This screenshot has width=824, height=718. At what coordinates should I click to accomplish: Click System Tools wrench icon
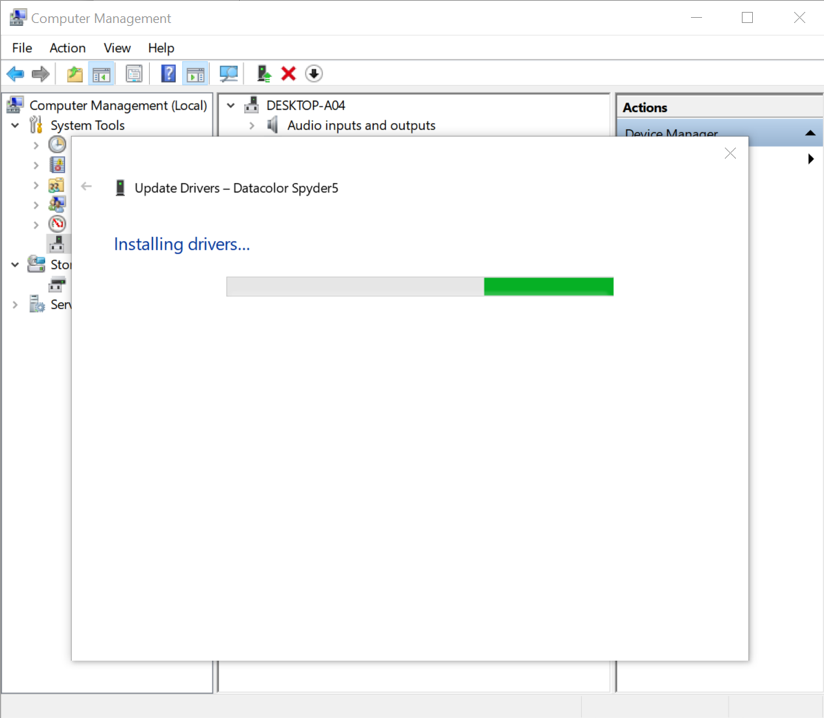36,125
